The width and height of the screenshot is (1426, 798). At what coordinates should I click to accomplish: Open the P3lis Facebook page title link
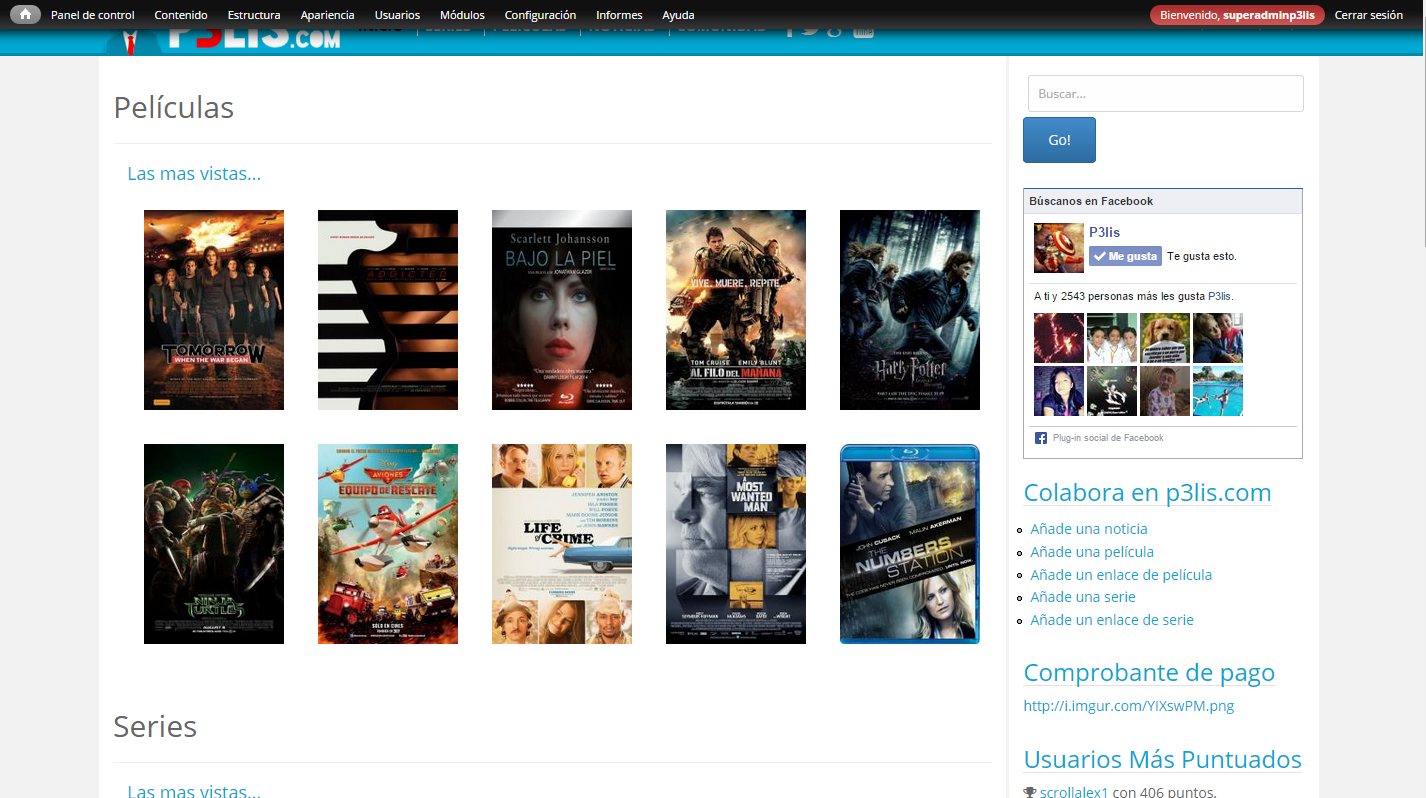1104,232
